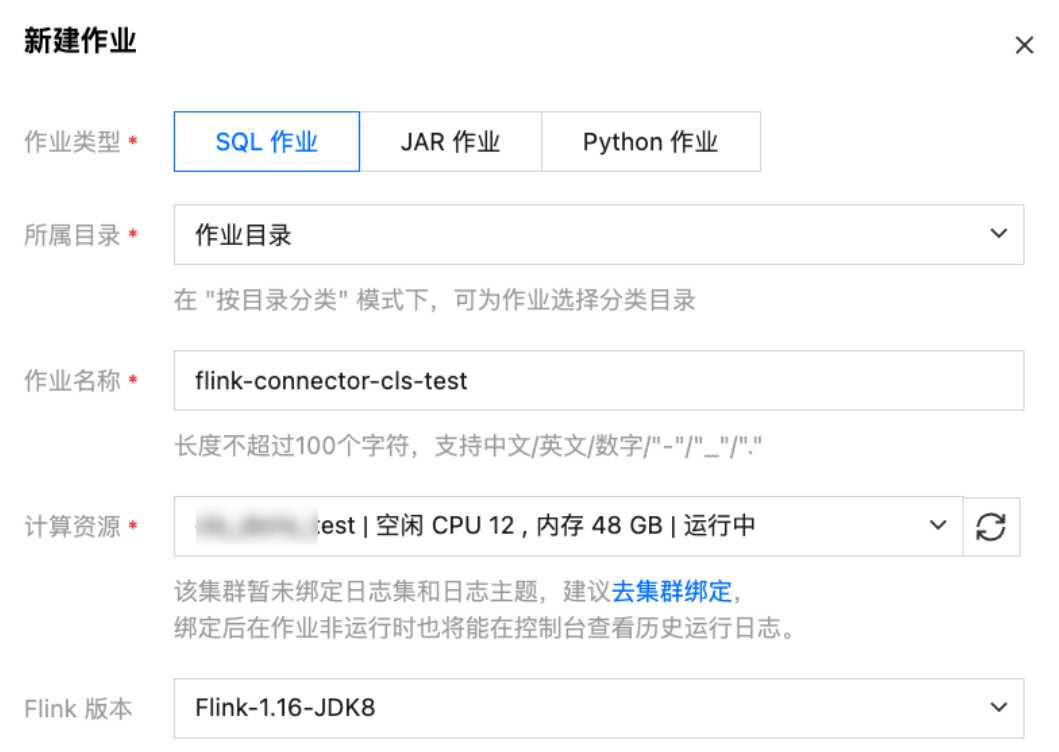Click the selected 作业目录 value

coord(243,235)
